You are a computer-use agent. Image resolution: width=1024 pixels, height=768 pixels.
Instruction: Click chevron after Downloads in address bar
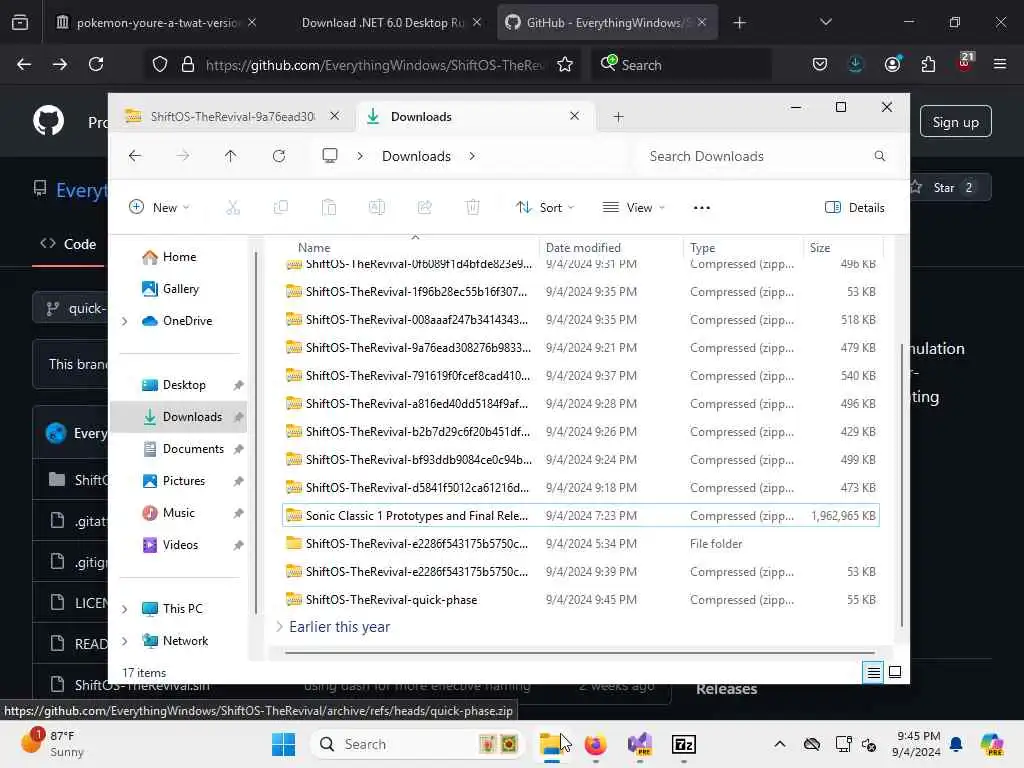(472, 156)
